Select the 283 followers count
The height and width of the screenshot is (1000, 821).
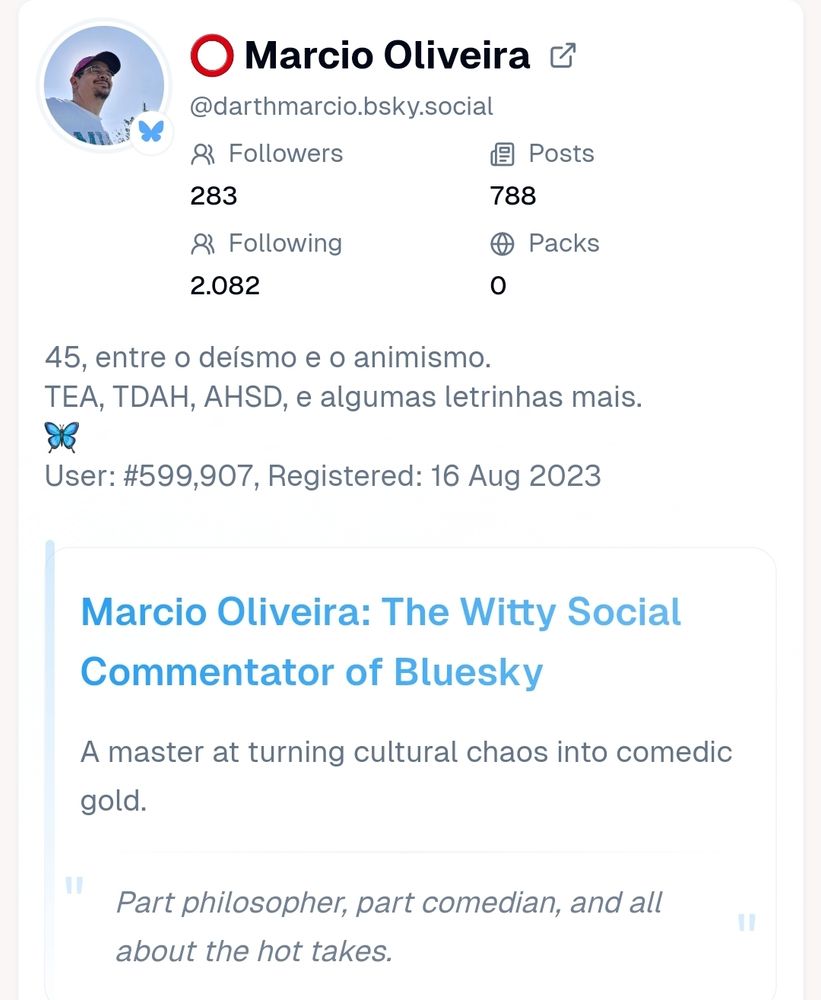(214, 196)
